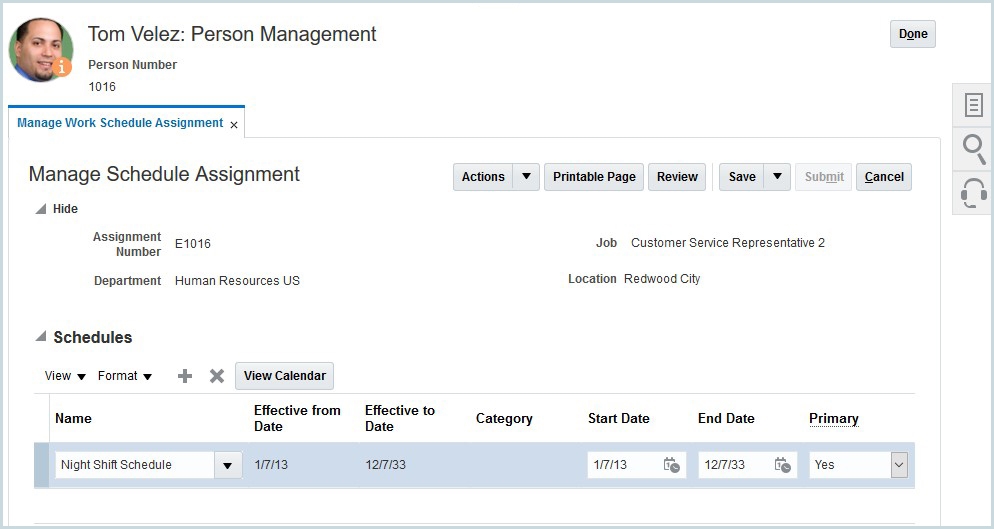
Task: Collapse the Schedules section
Action: pyautogui.click(x=40, y=337)
